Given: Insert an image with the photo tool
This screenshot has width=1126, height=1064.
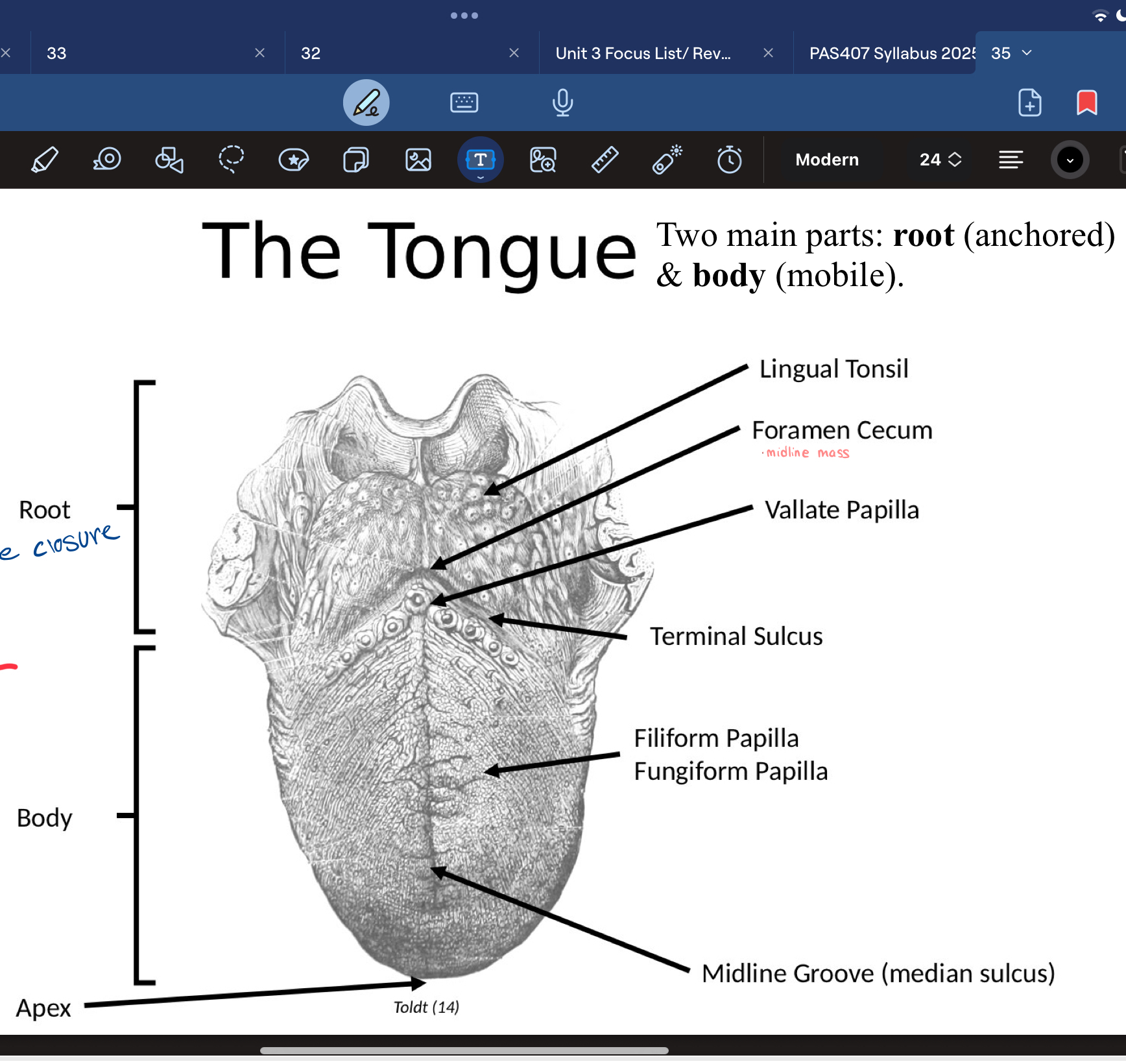Looking at the screenshot, I should tap(418, 160).
